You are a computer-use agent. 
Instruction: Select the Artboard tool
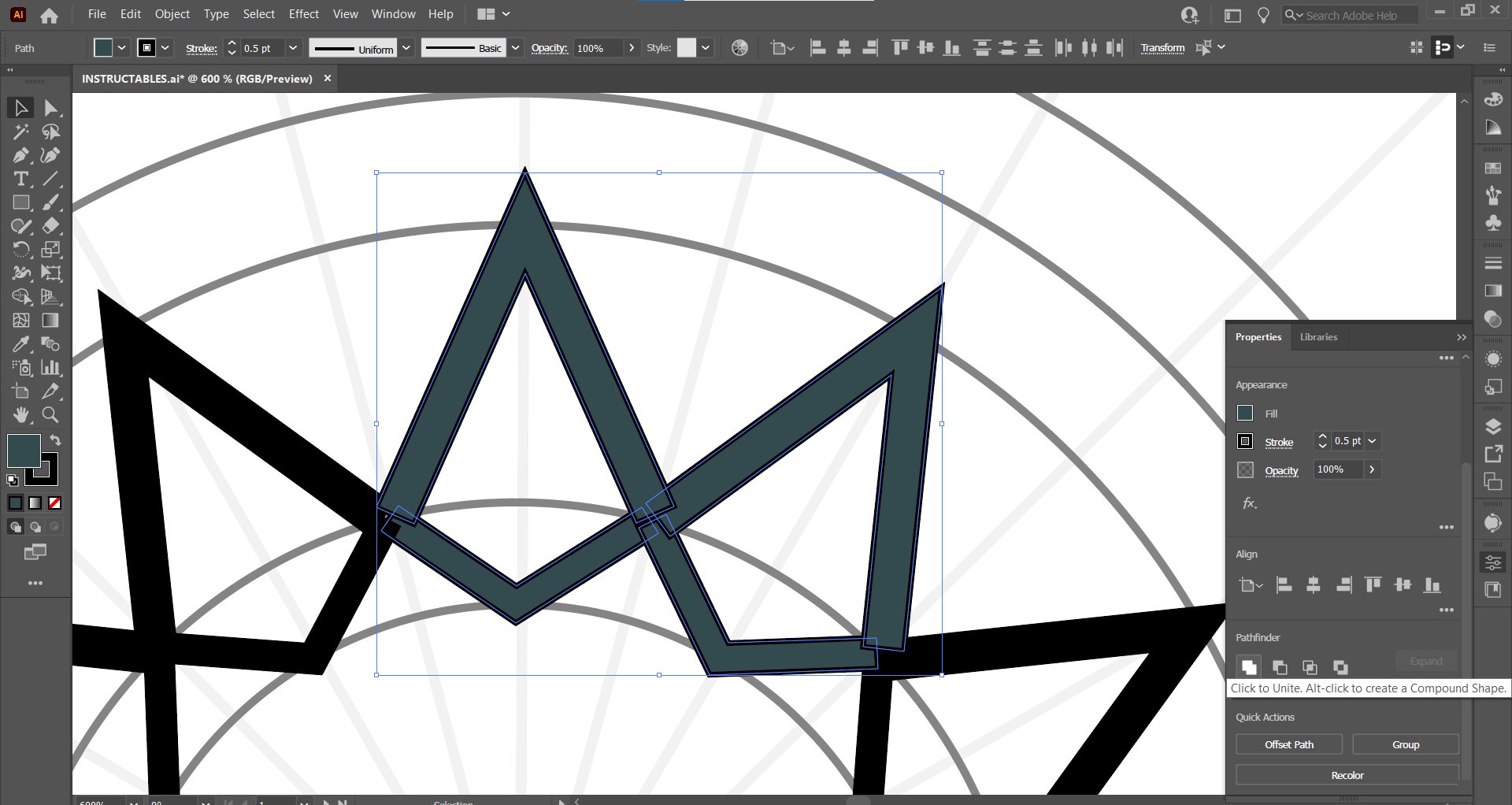point(21,391)
